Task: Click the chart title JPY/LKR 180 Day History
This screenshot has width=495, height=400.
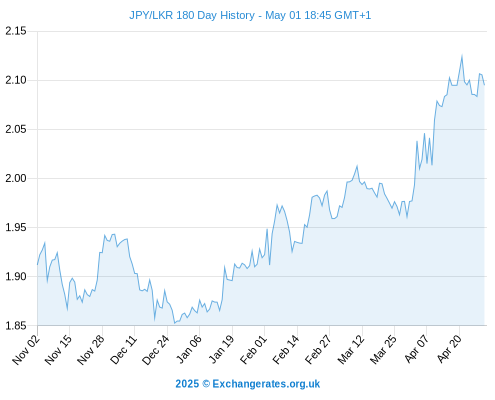Action: click(192, 15)
